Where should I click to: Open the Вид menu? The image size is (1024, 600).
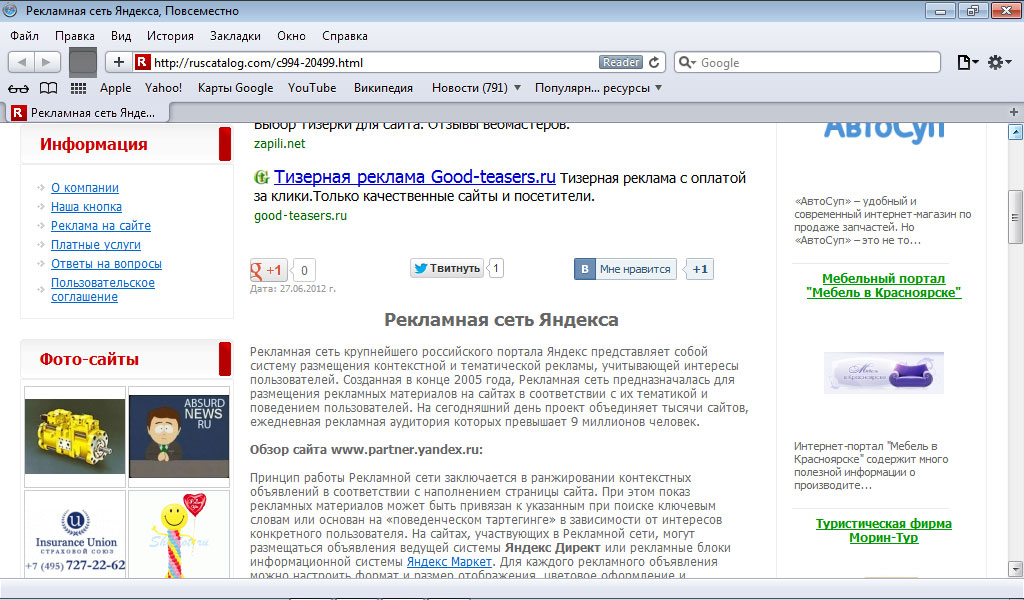(121, 36)
